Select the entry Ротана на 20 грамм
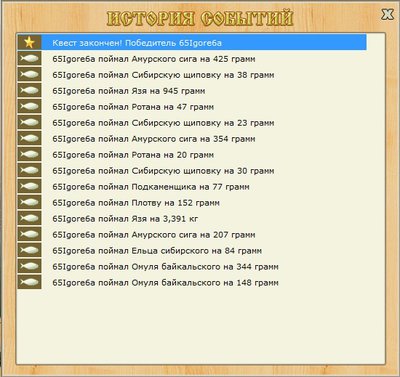Image resolution: width=400 pixels, height=377 pixels. click(192, 155)
